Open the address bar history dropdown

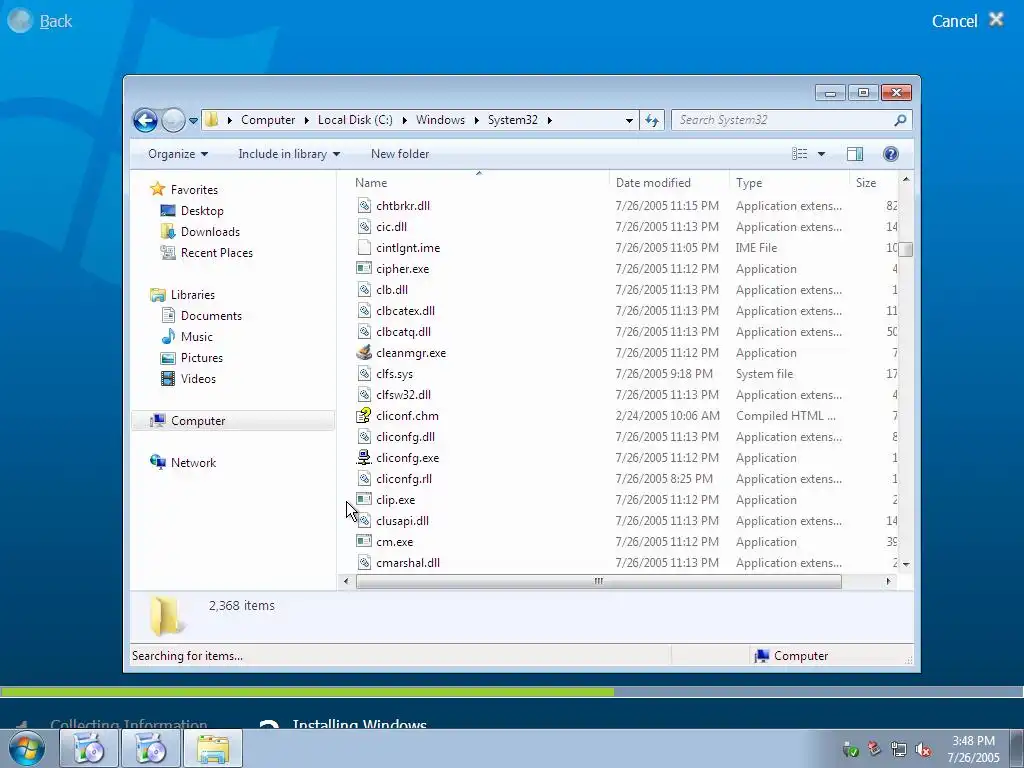pos(629,121)
